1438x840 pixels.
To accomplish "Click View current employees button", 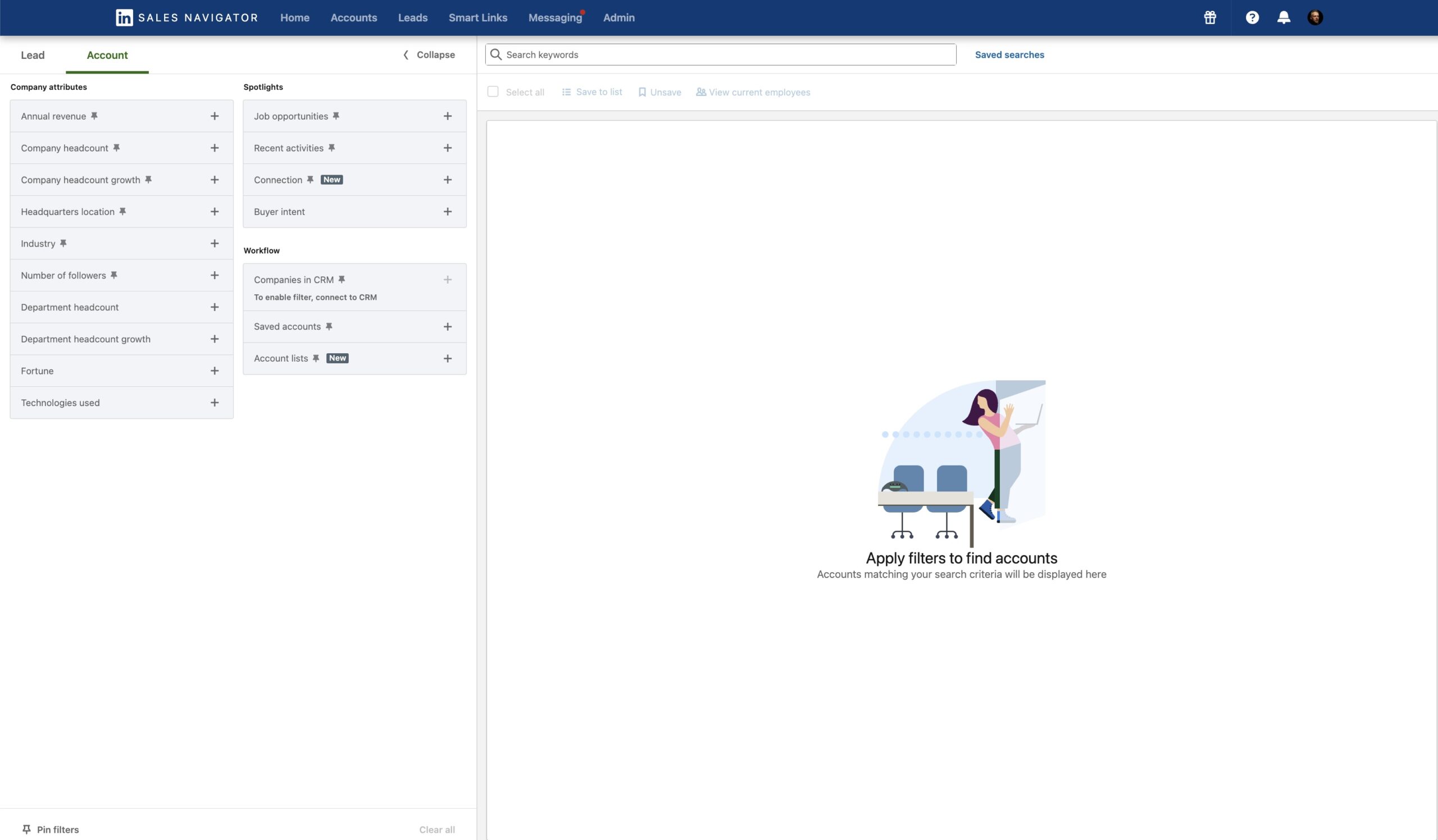I will tap(753, 93).
